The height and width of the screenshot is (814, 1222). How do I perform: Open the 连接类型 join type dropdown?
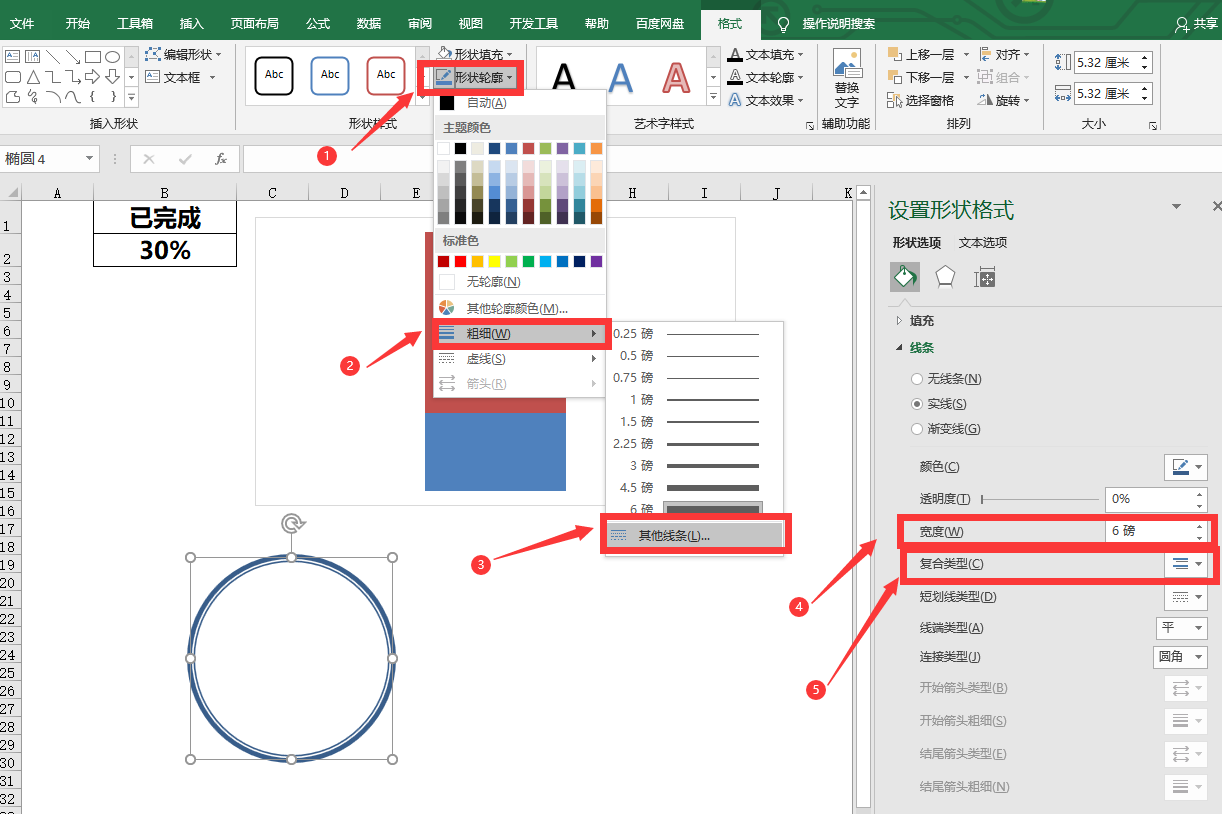point(1180,657)
